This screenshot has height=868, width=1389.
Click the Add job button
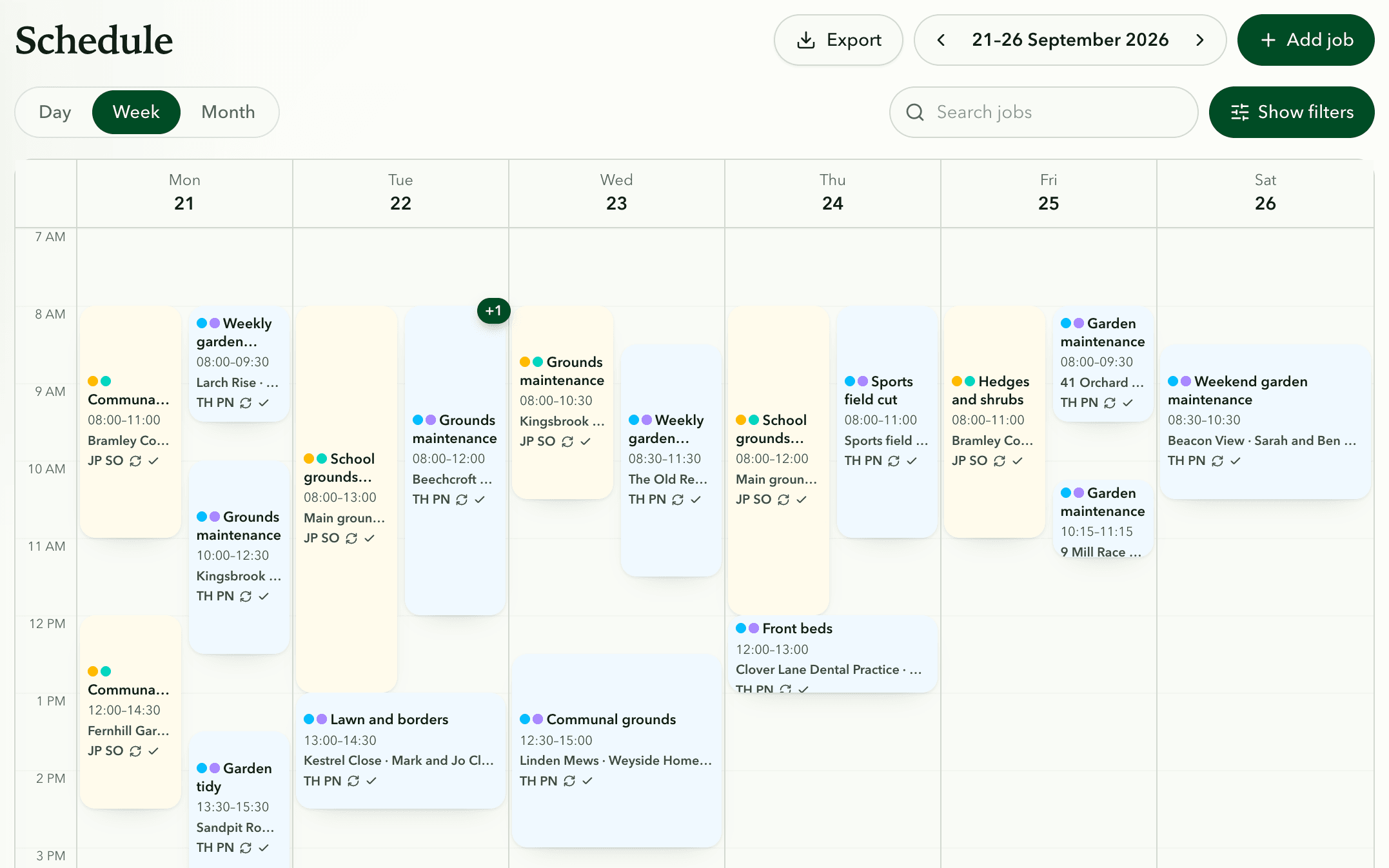(x=1306, y=40)
